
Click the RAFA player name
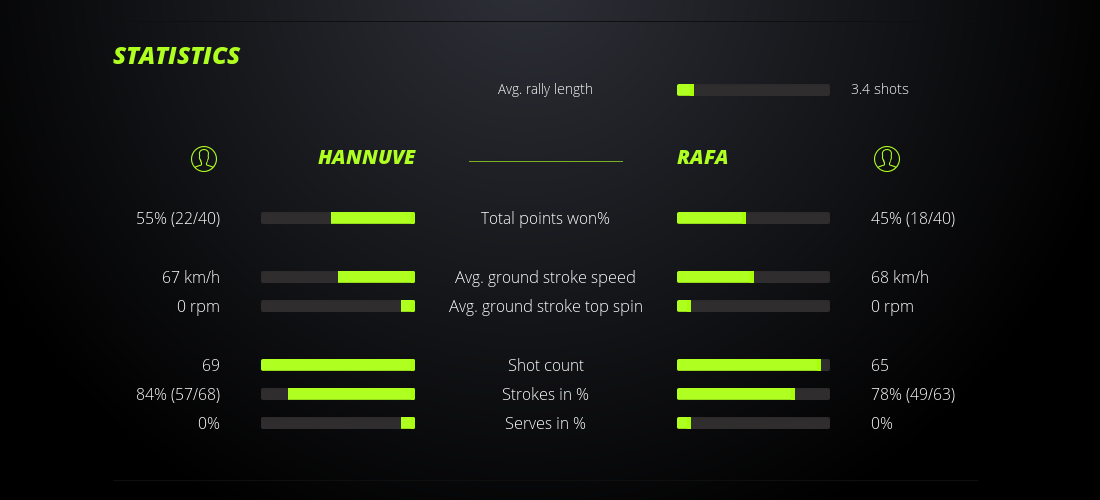(702, 157)
